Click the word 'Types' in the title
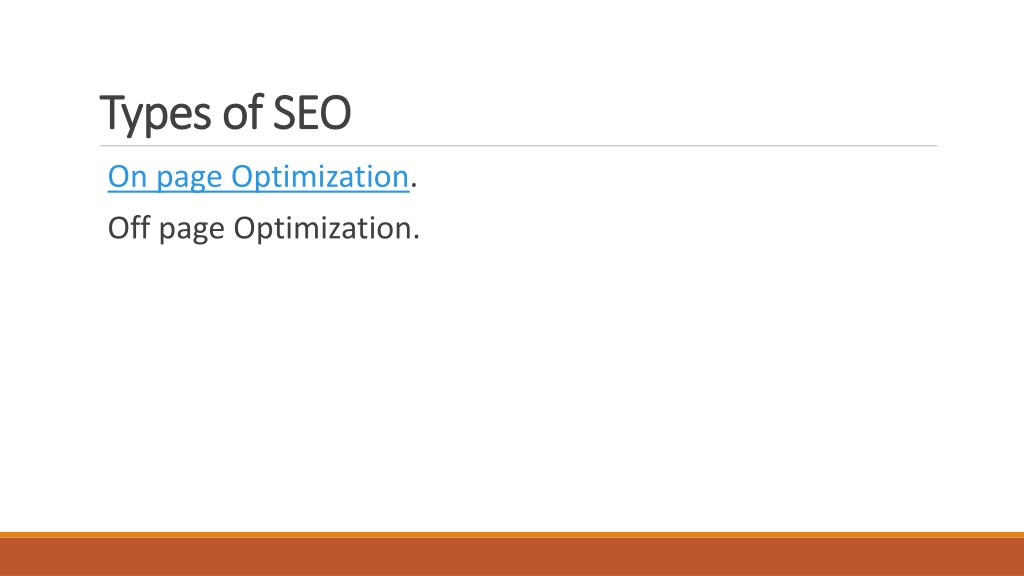The image size is (1024, 576). click(x=155, y=115)
